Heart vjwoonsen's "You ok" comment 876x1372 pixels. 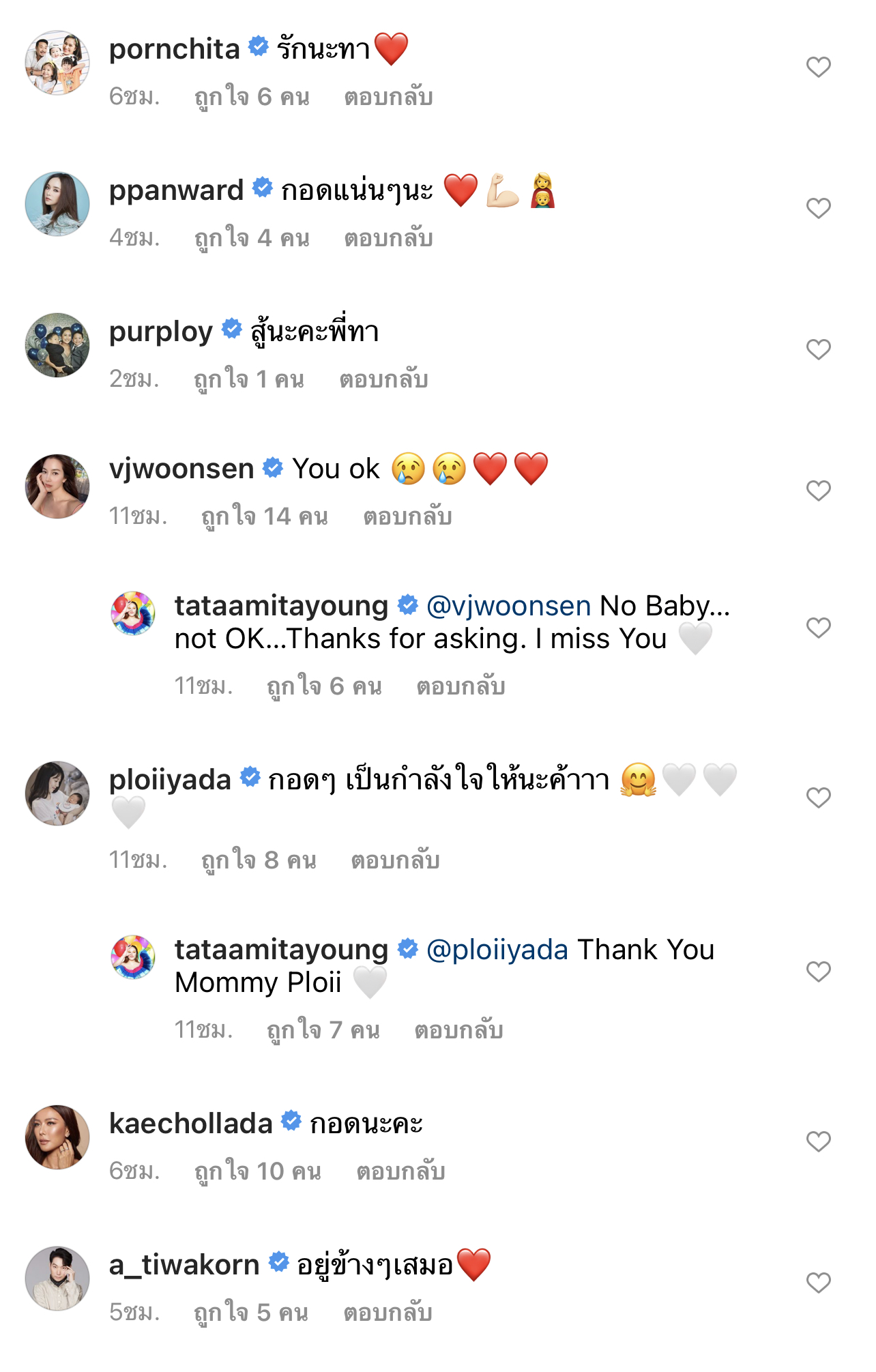(818, 491)
